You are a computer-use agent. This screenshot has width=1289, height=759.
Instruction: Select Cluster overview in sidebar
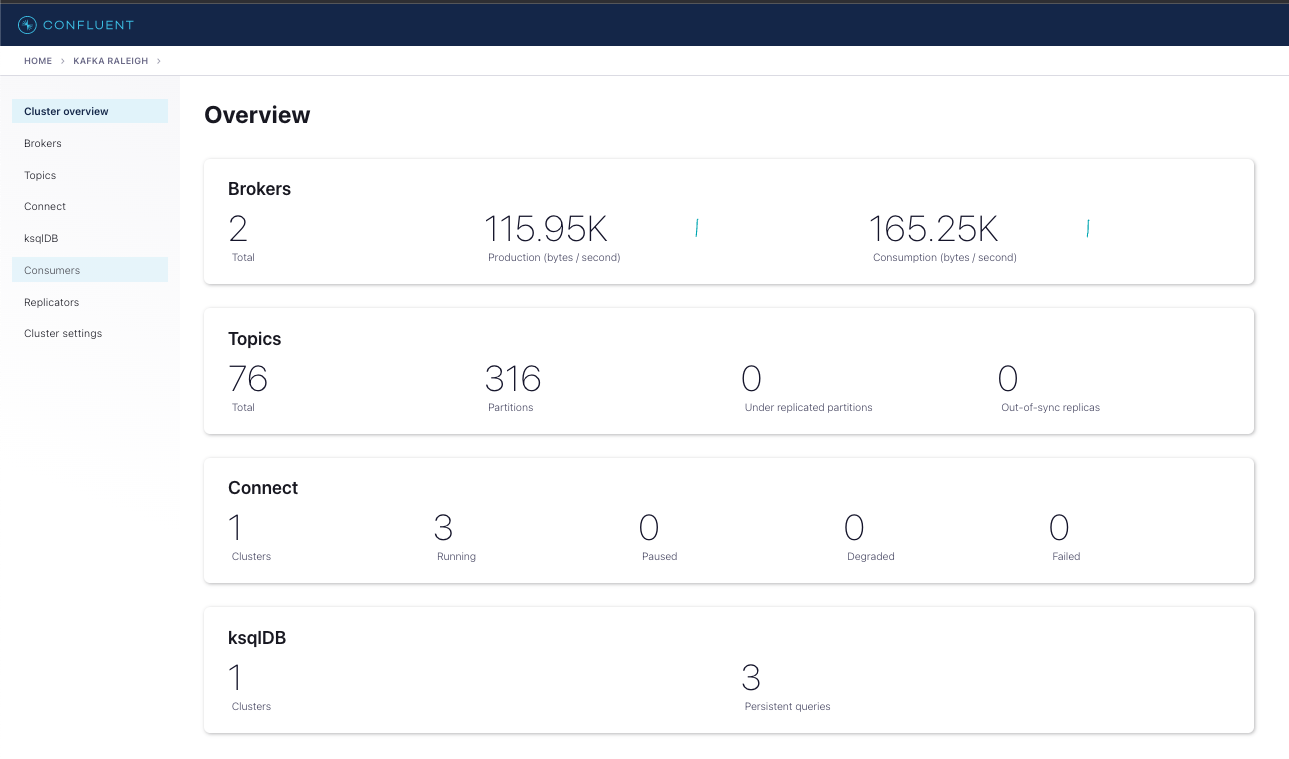(x=90, y=111)
